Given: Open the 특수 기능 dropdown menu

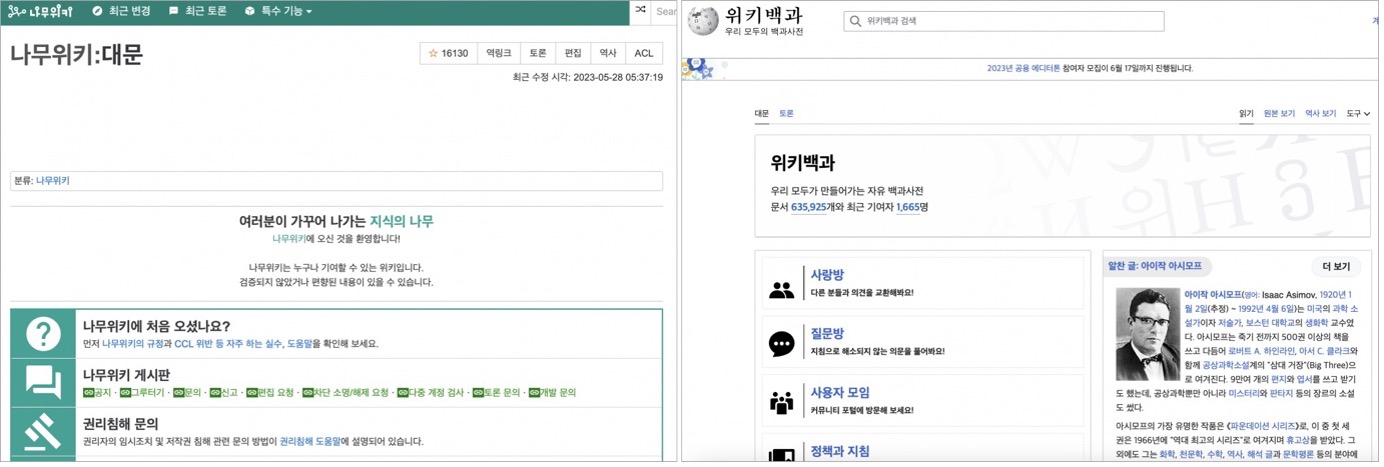Looking at the screenshot, I should 278,11.
